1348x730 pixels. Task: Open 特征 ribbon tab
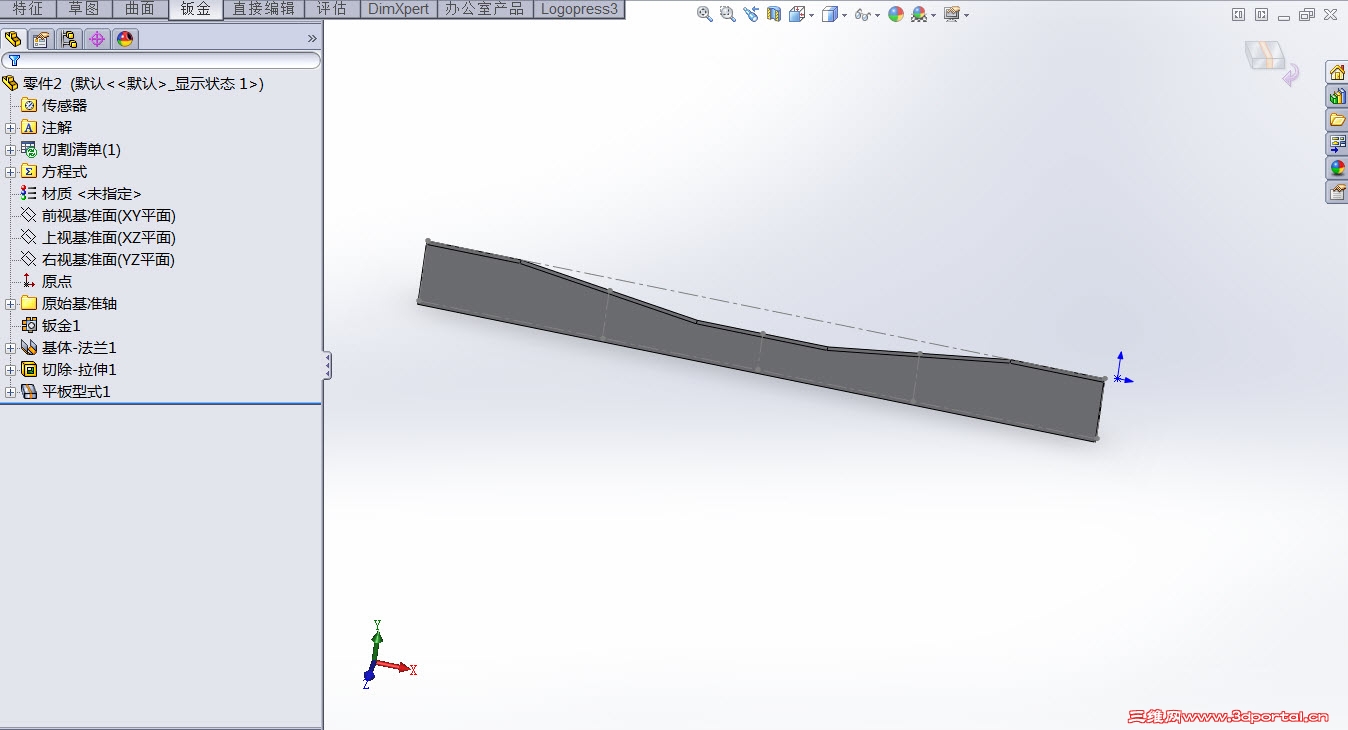28,9
